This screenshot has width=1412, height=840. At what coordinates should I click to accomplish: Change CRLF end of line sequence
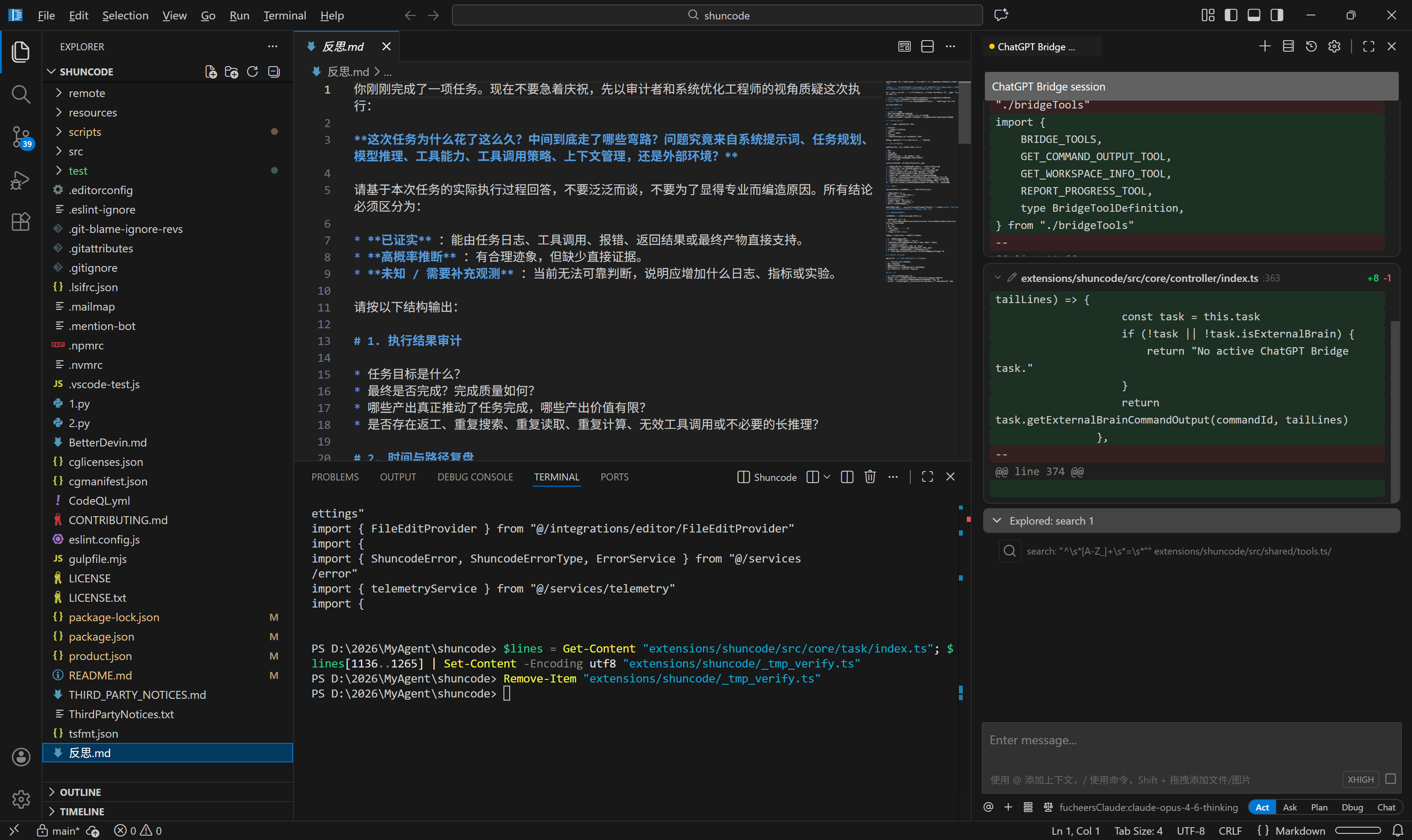click(x=1230, y=830)
